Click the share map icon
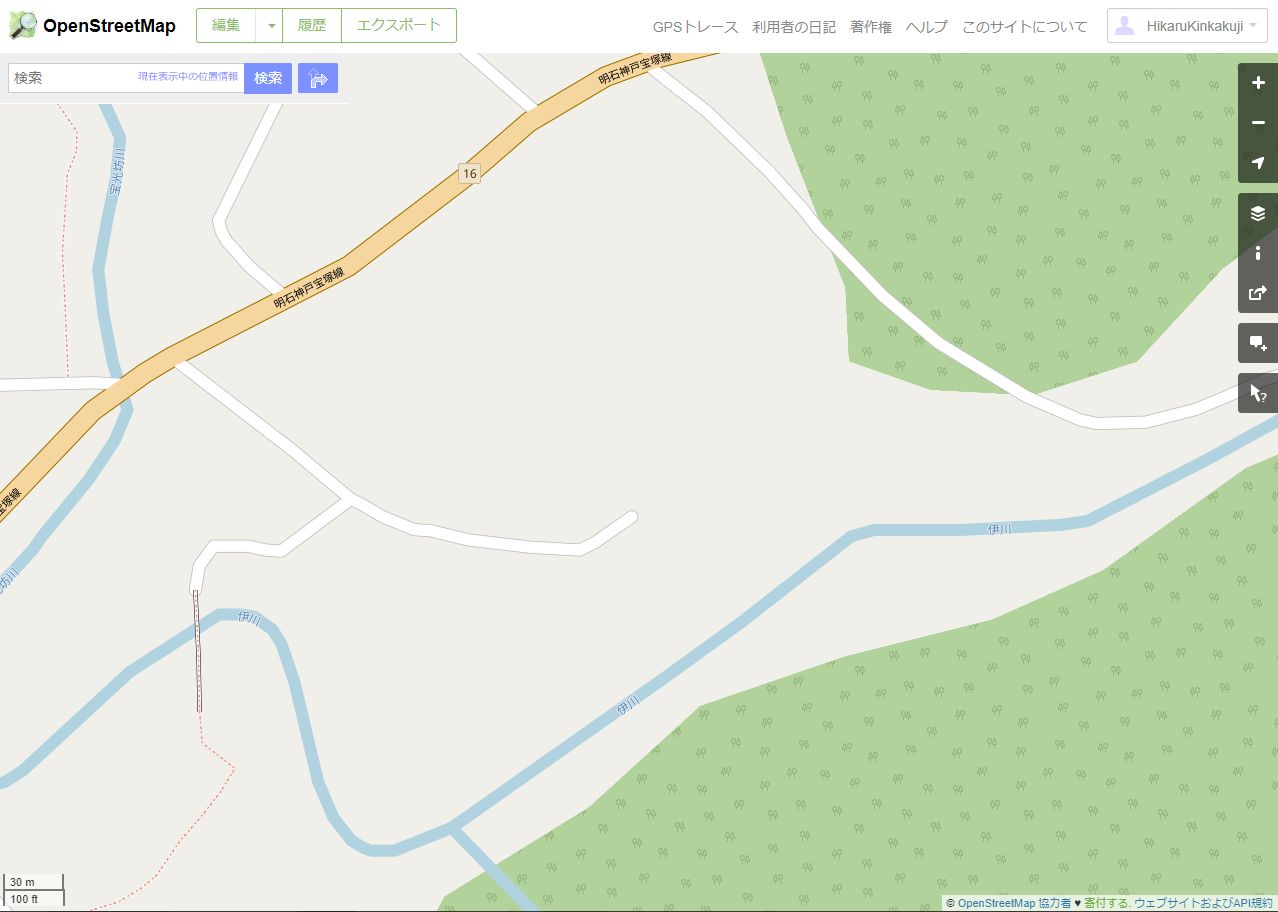The width and height of the screenshot is (1278, 912). click(x=1258, y=293)
